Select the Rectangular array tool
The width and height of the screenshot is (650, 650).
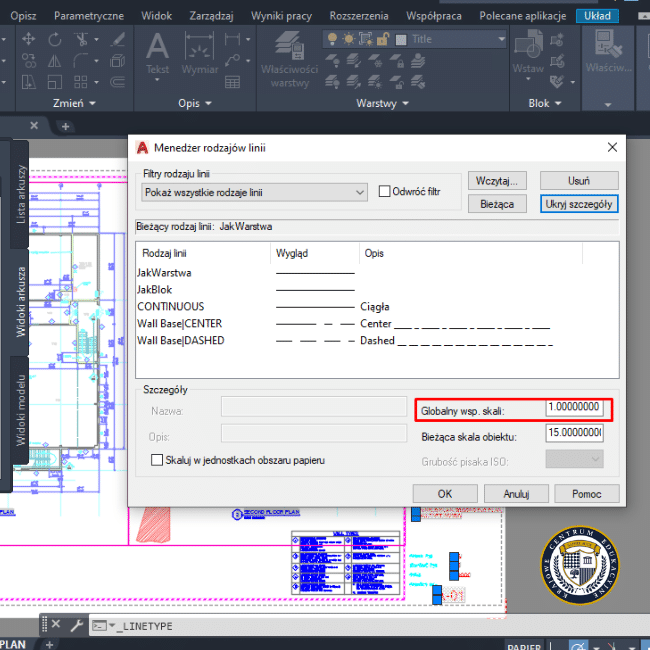point(81,82)
